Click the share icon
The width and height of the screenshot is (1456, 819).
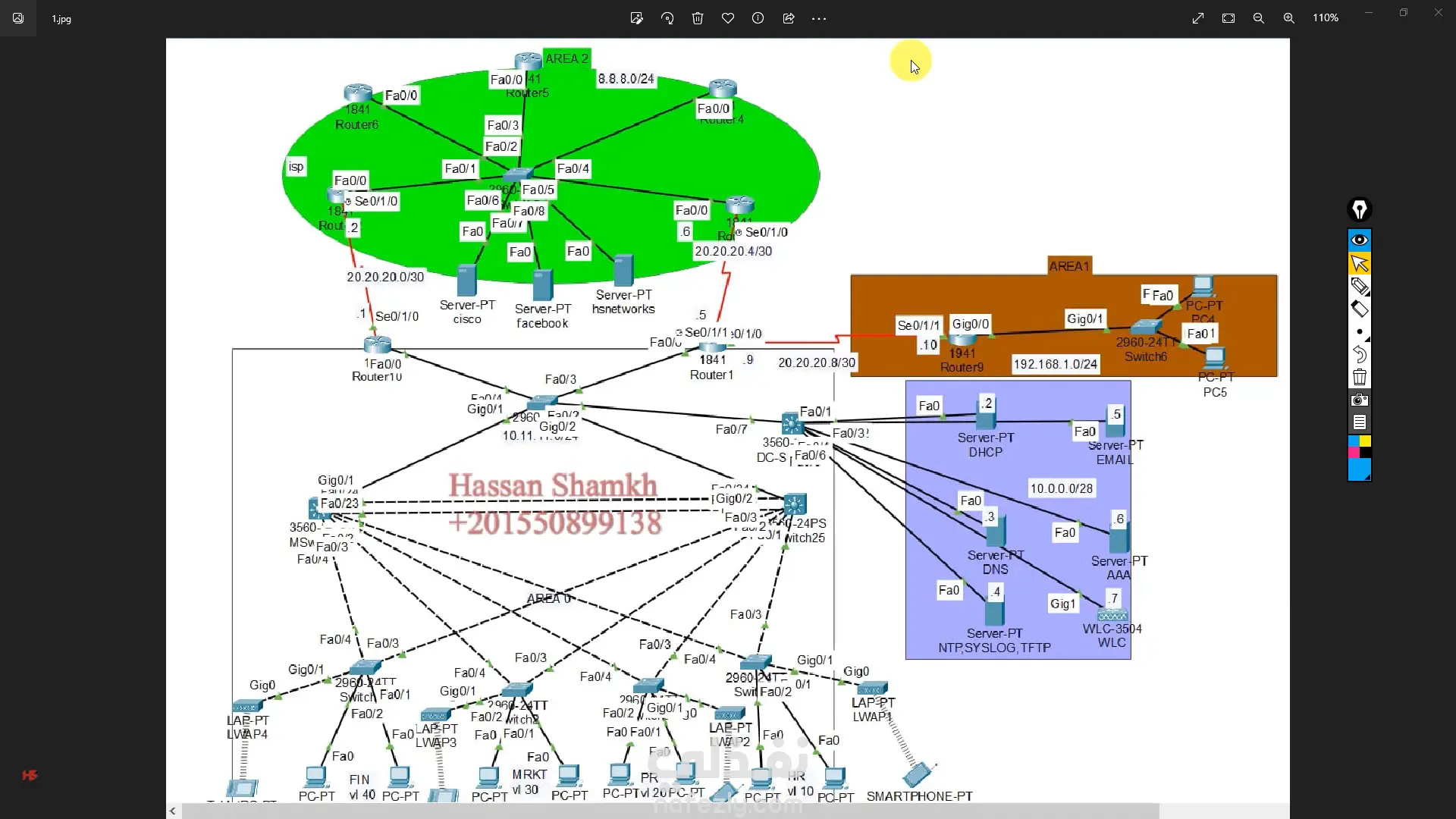pyautogui.click(x=789, y=18)
